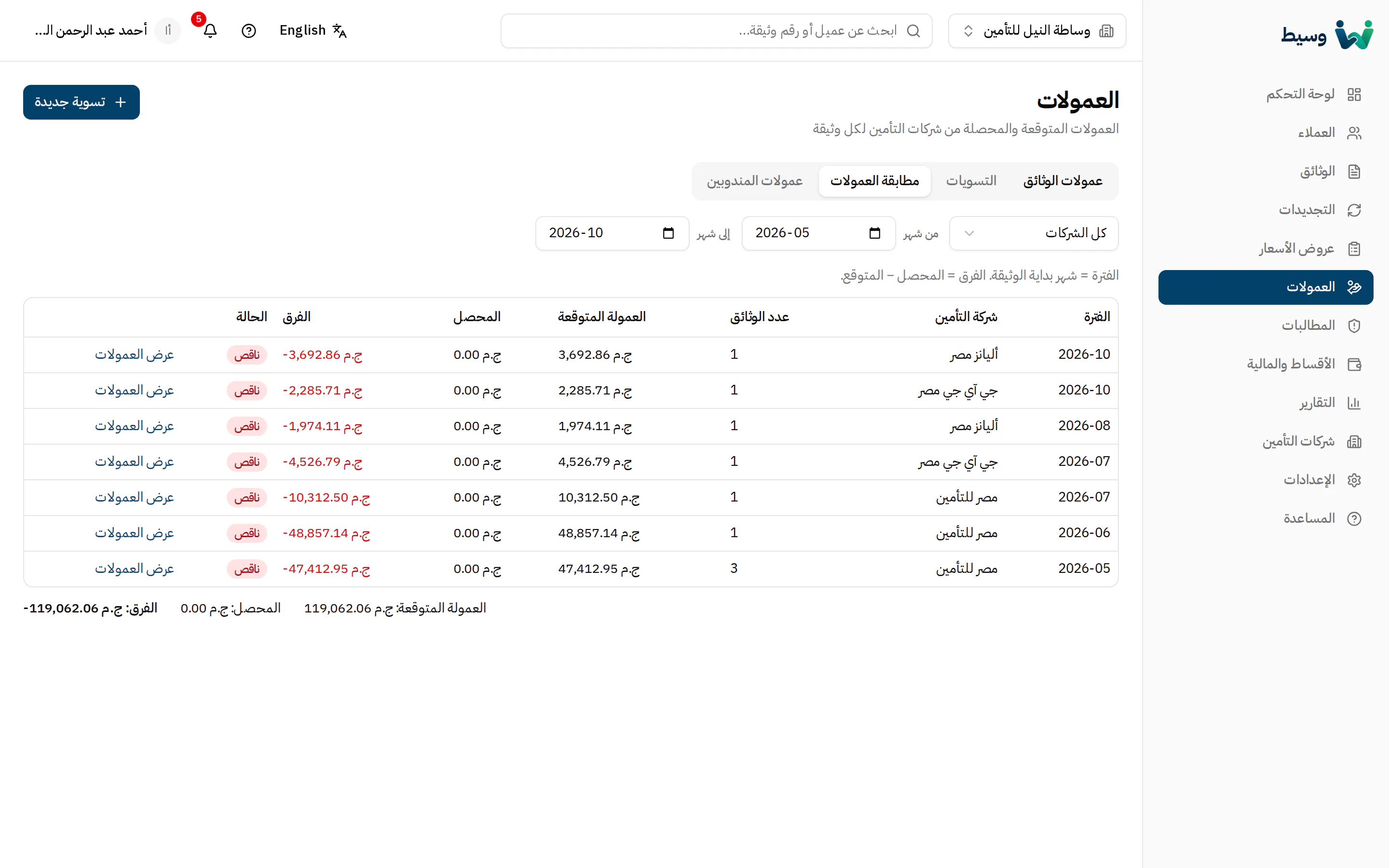The height and width of the screenshot is (868, 1389).
Task: Switch language to English
Action: point(313,30)
